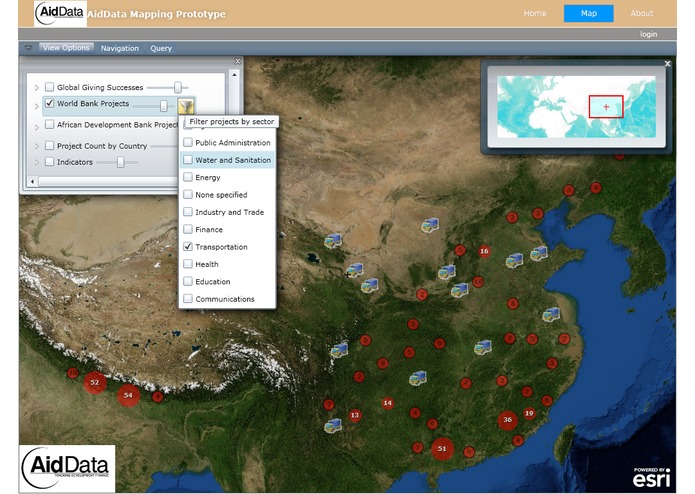
Task: Open the Query tab
Action: tap(161, 48)
